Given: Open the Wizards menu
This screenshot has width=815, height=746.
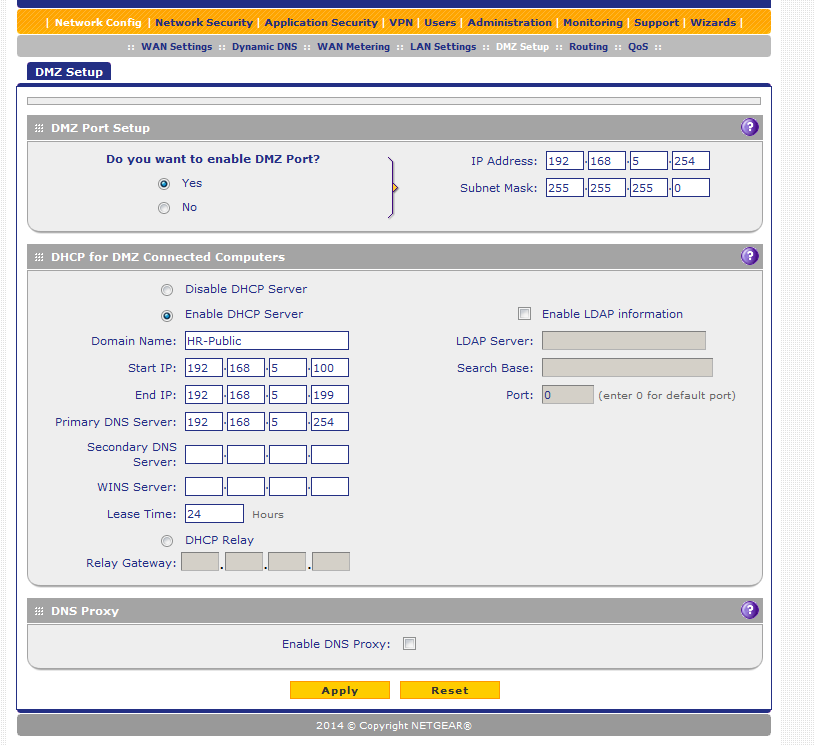Looking at the screenshot, I should click(x=712, y=22).
